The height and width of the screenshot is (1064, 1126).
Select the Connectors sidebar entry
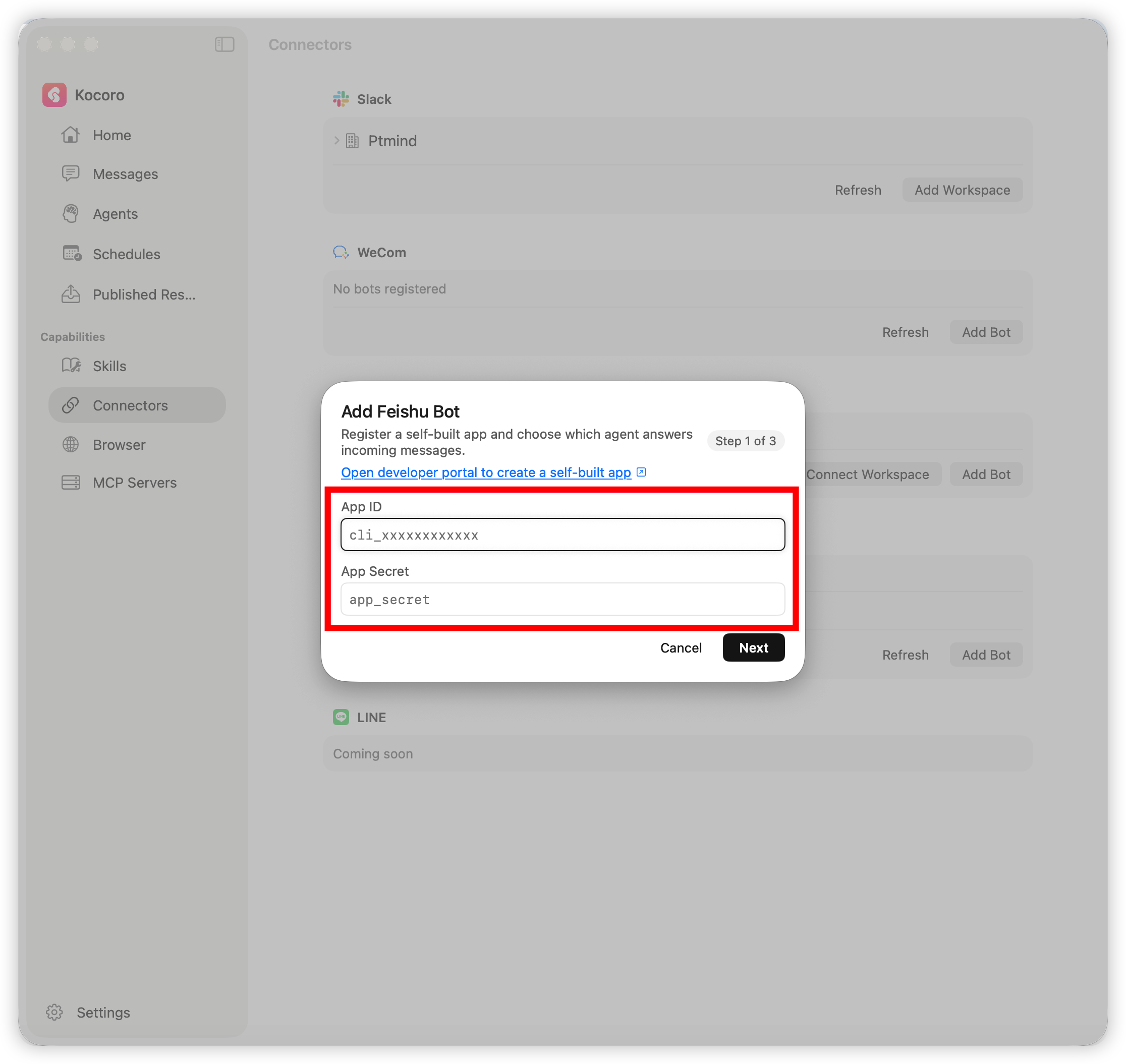coord(137,405)
